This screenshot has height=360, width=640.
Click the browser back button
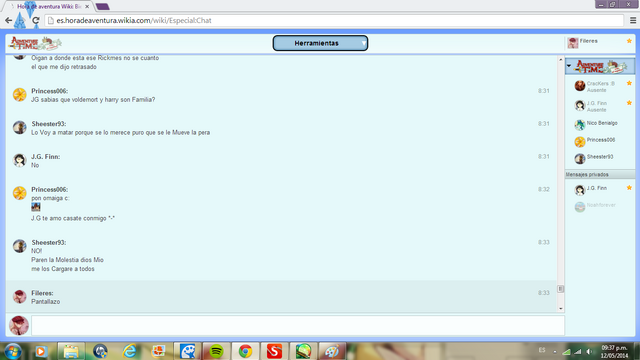9,20
